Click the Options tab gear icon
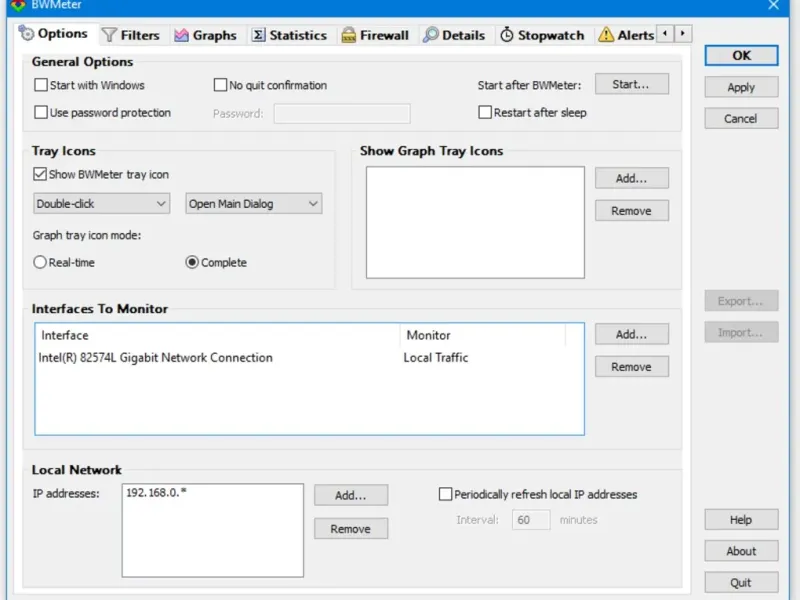This screenshot has height=600, width=800. click(x=26, y=33)
